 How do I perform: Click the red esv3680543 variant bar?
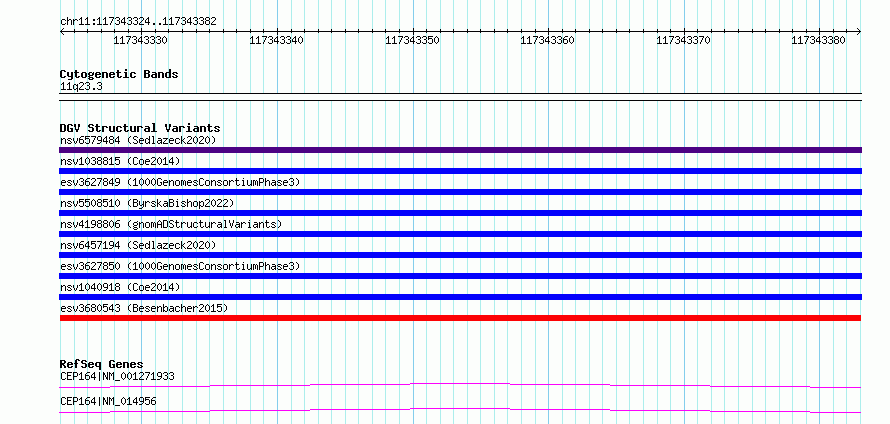click(460, 318)
